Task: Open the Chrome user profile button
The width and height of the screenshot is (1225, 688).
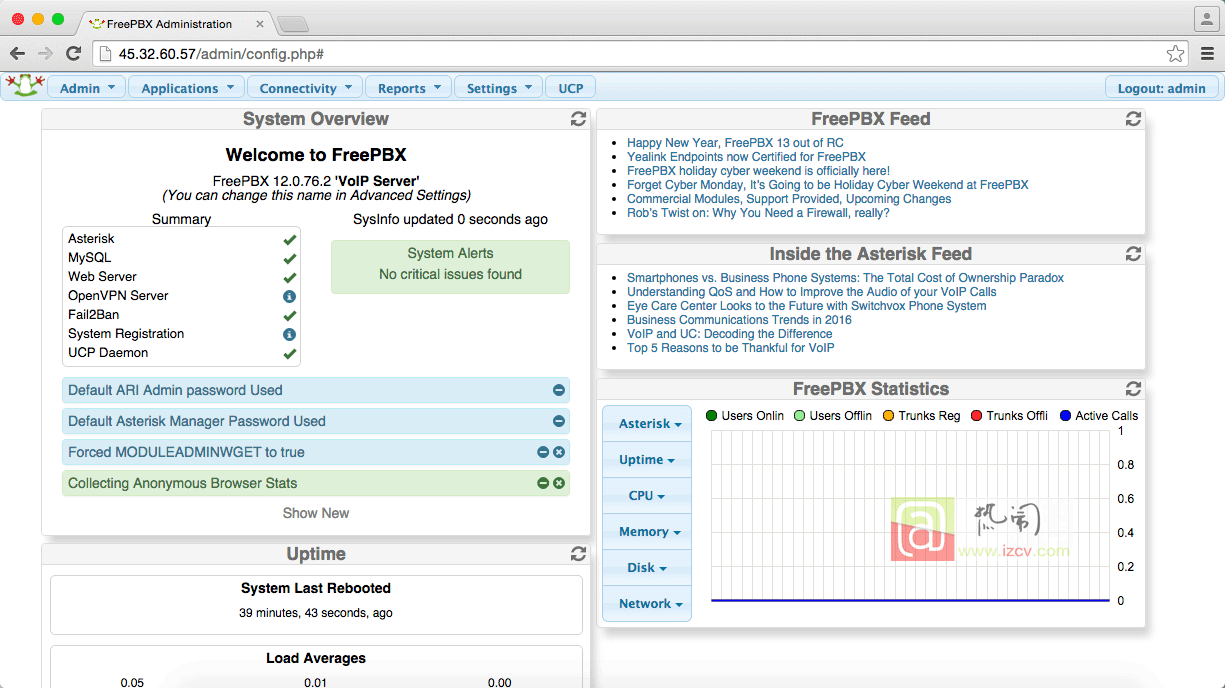Action: 1206,19
